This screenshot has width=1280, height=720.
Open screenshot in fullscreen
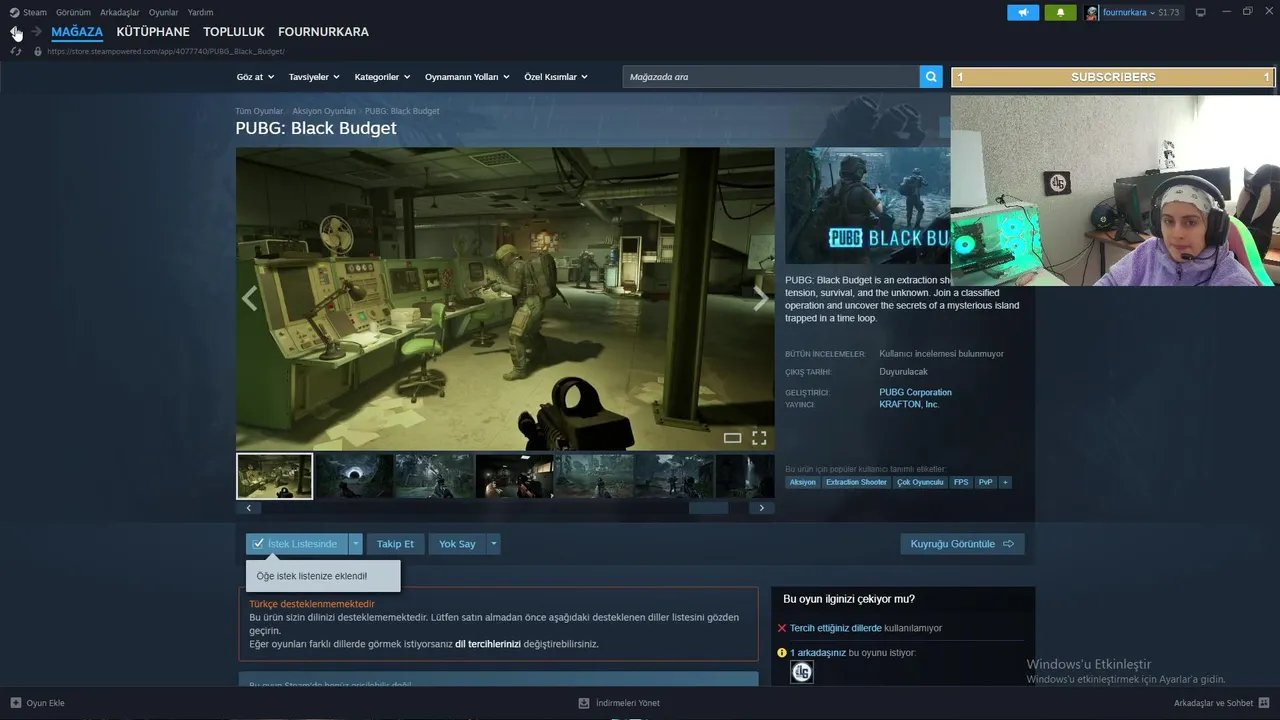[x=759, y=438]
